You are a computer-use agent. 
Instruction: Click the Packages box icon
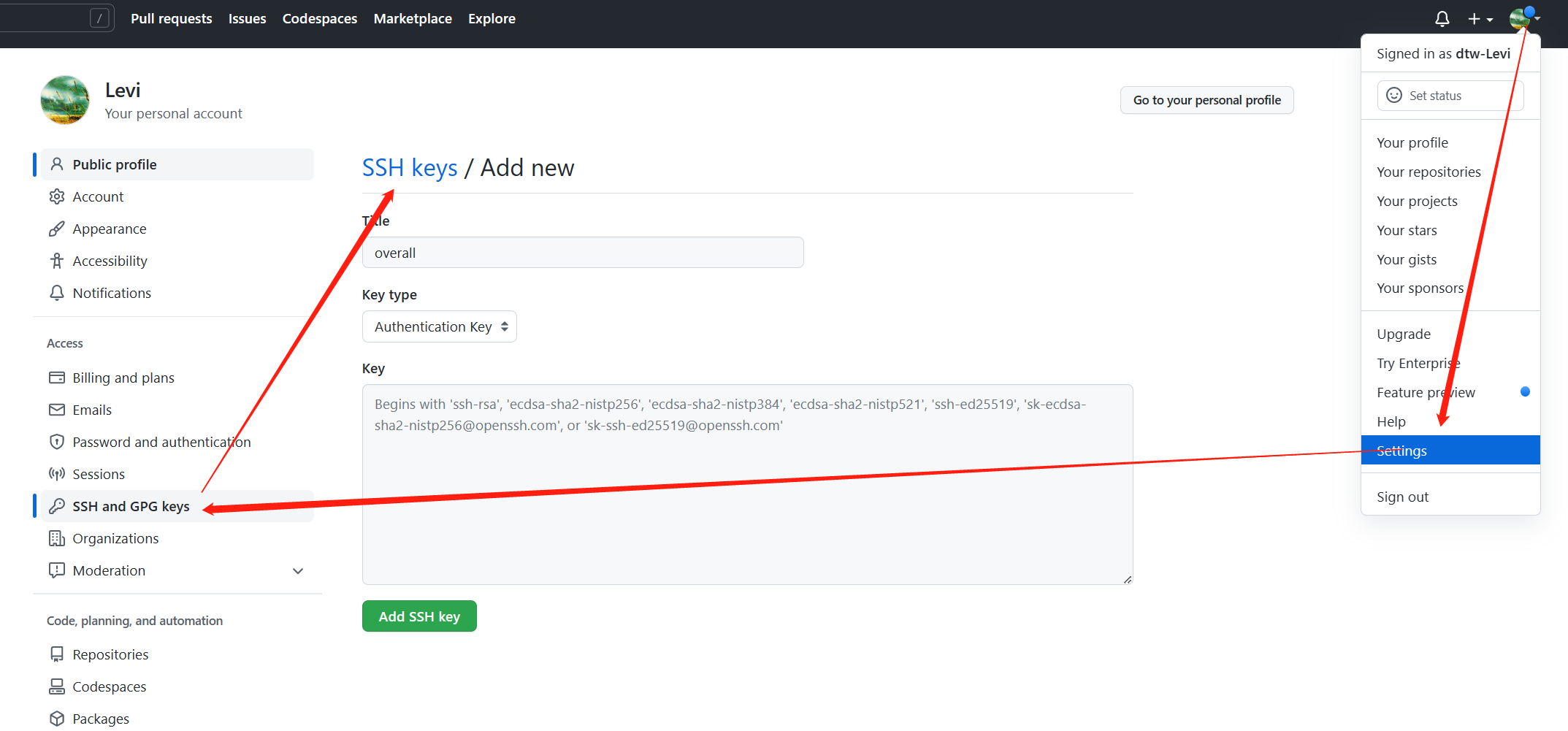click(x=57, y=719)
